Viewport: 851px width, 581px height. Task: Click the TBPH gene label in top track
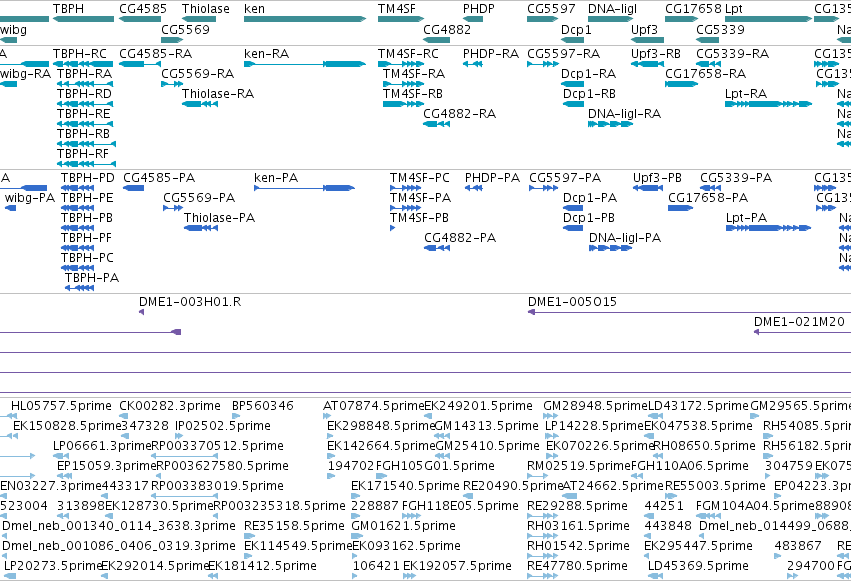point(68,9)
